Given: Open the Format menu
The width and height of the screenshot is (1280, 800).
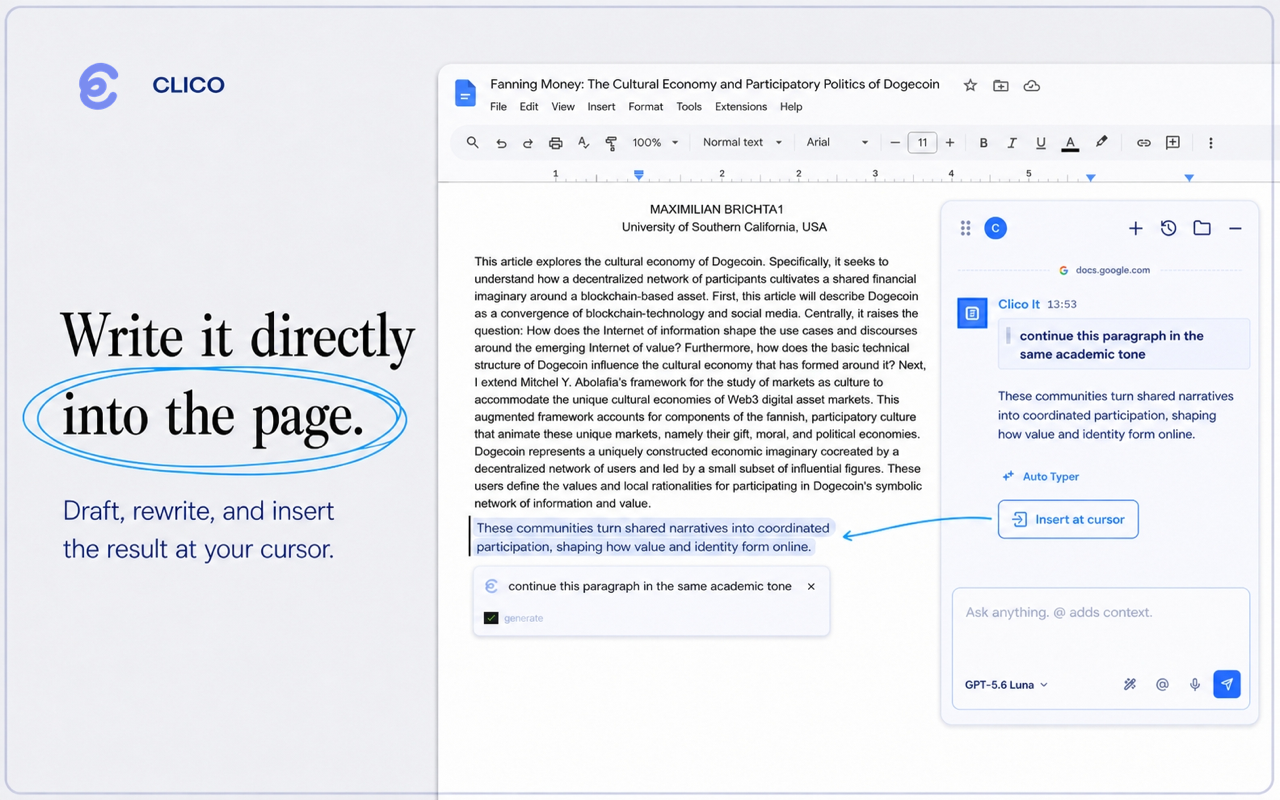Looking at the screenshot, I should click(646, 107).
